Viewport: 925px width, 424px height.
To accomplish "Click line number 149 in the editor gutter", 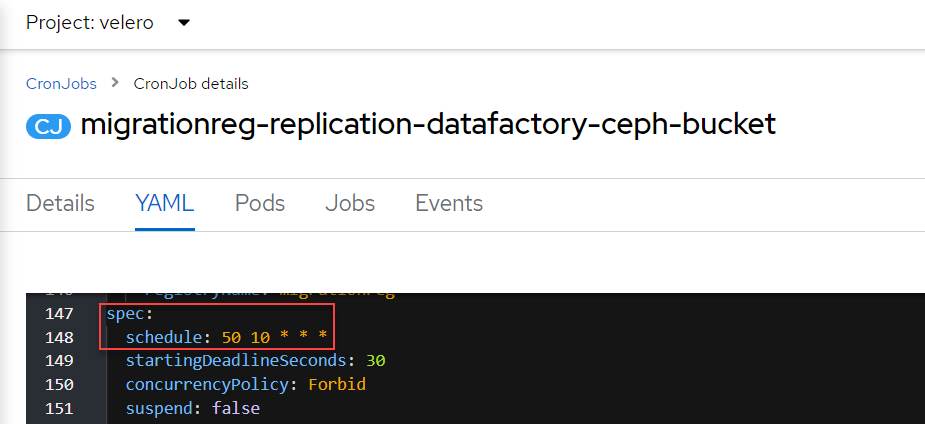I will pos(60,361).
